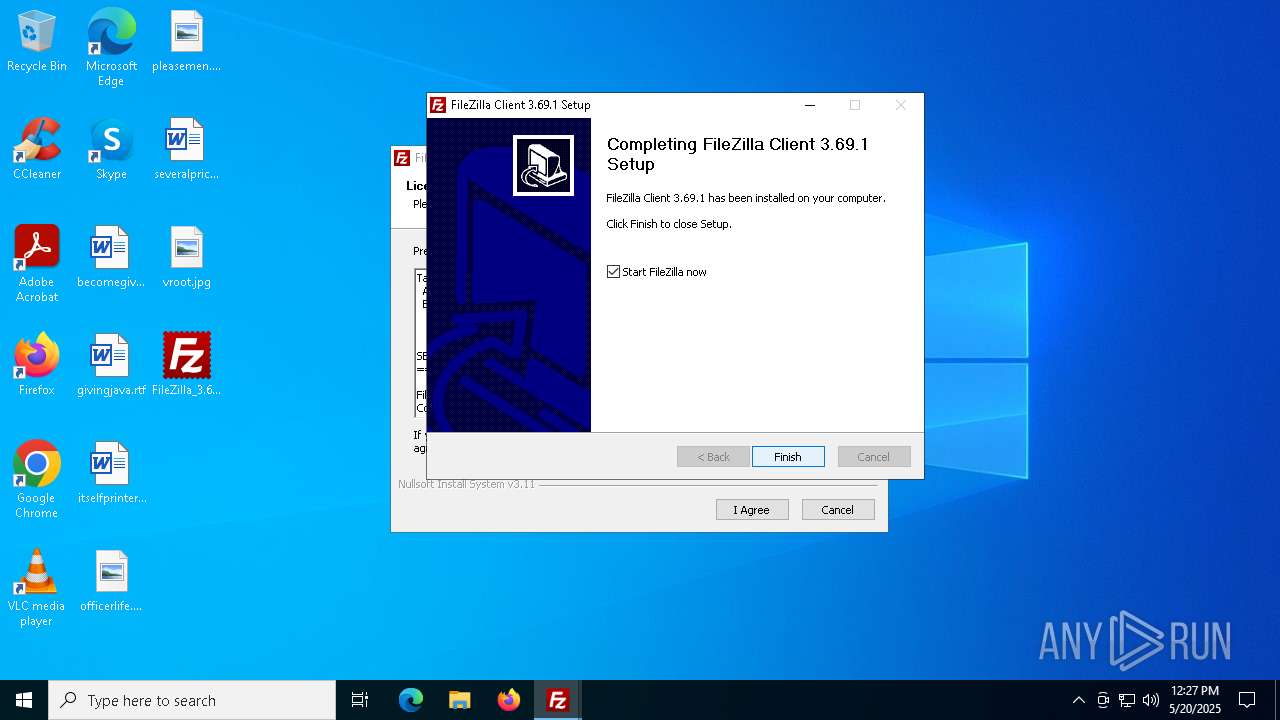Close the FileZilla Setup window
The image size is (1280, 720).
pyautogui.click(x=900, y=105)
